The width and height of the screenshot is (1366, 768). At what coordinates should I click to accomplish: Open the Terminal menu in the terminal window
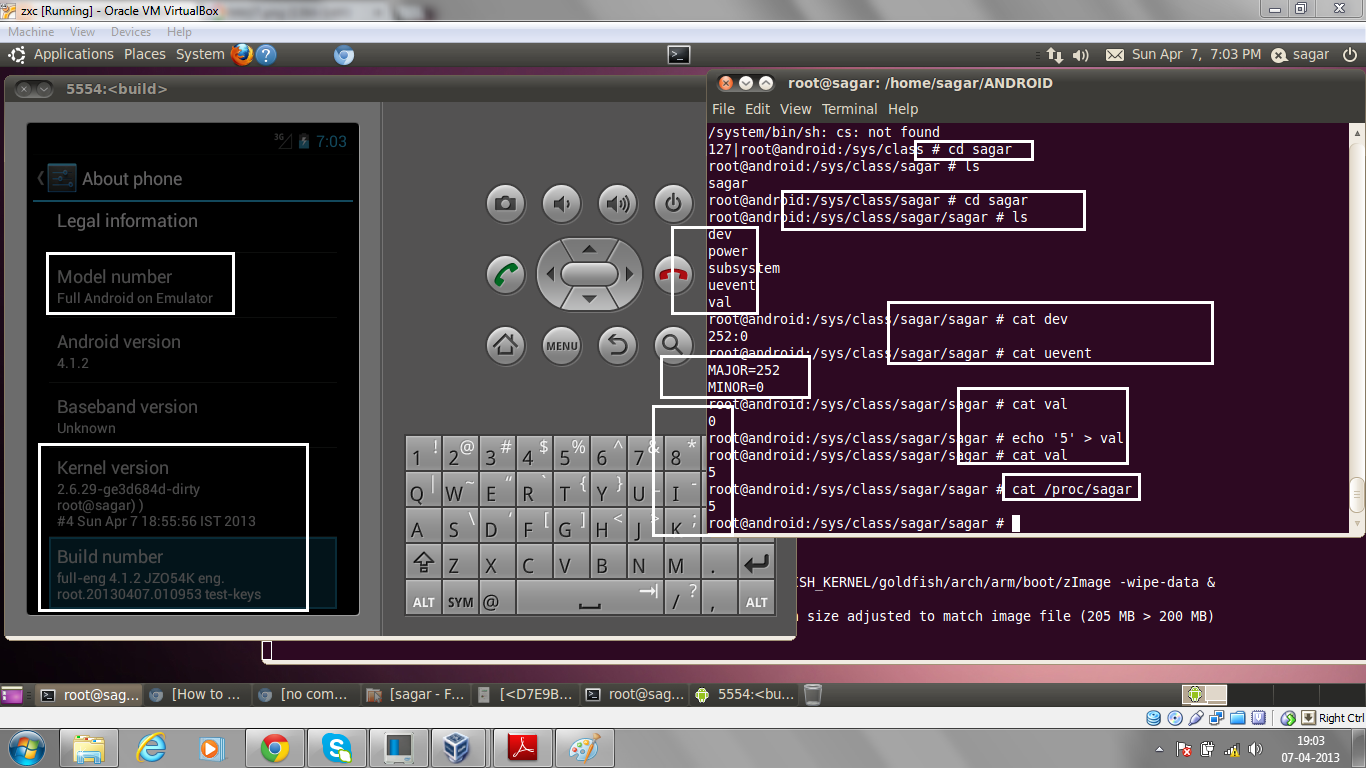[849, 108]
